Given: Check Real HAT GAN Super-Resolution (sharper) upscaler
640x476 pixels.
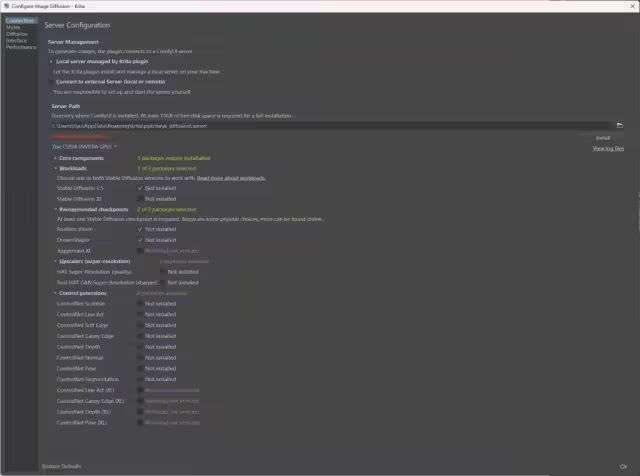Looking at the screenshot, I should point(163,282).
